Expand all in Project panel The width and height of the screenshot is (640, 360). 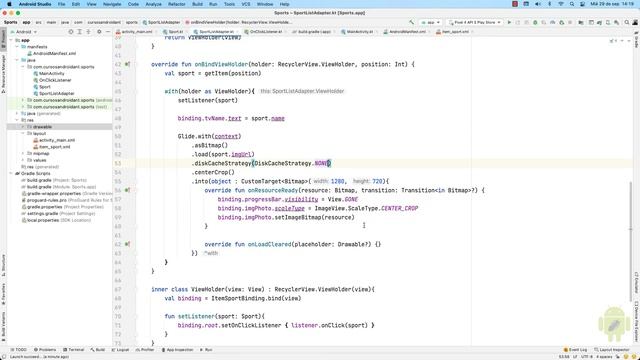tap(80, 31)
